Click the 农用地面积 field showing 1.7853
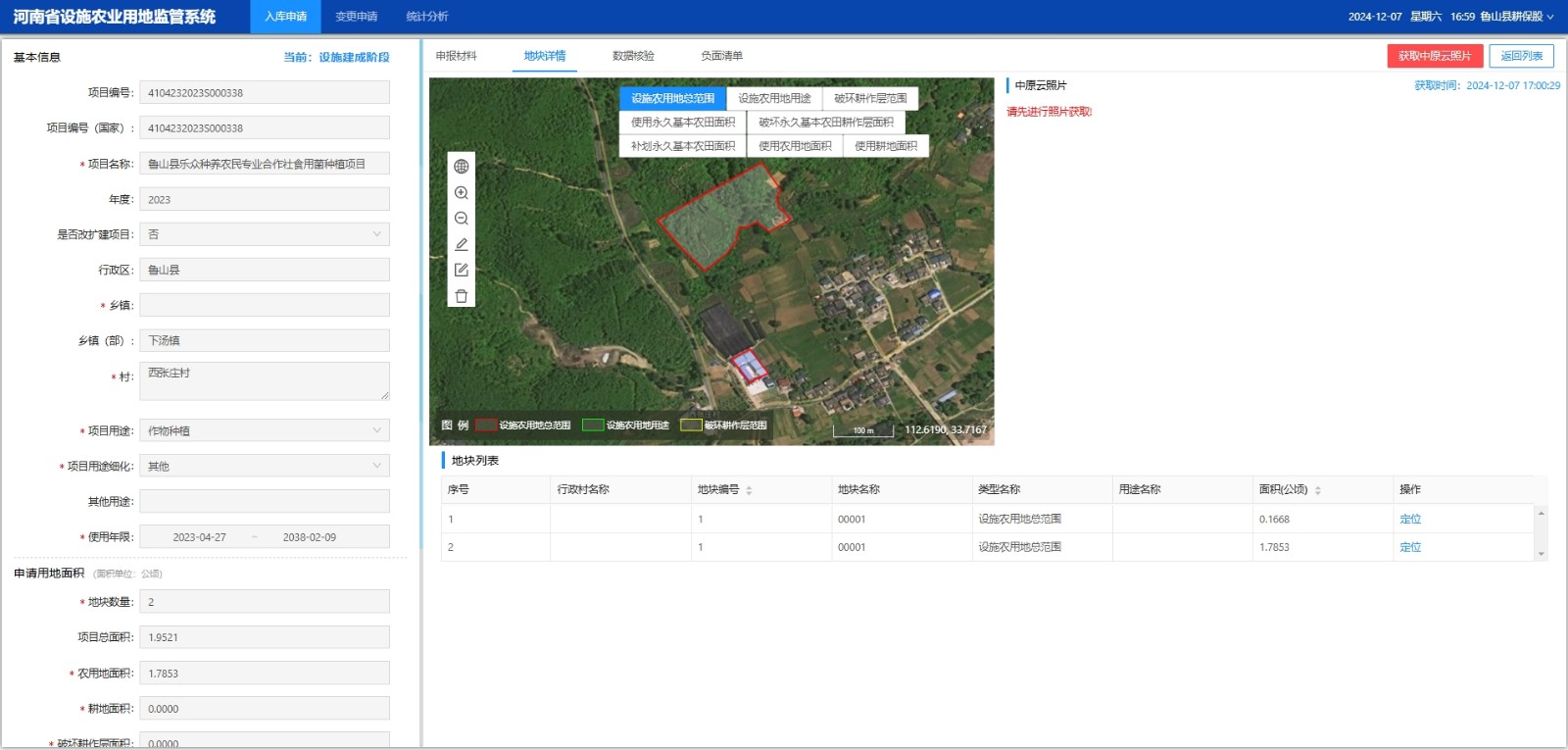 coord(265,674)
